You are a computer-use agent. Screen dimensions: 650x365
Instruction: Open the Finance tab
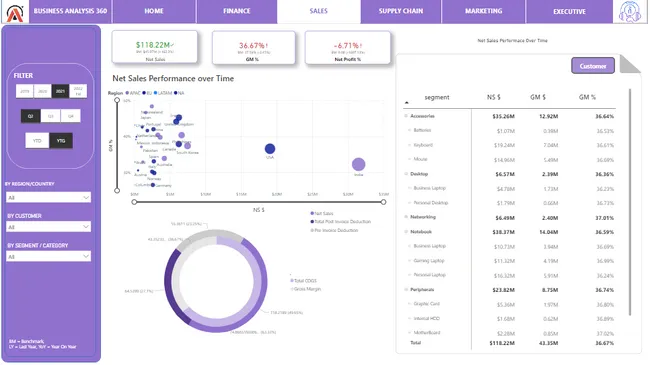[237, 11]
